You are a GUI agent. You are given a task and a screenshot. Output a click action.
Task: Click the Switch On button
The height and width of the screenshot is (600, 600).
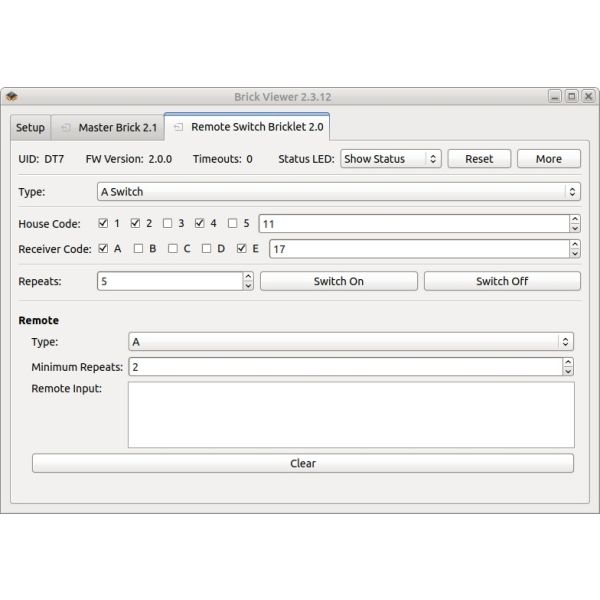coord(339,281)
